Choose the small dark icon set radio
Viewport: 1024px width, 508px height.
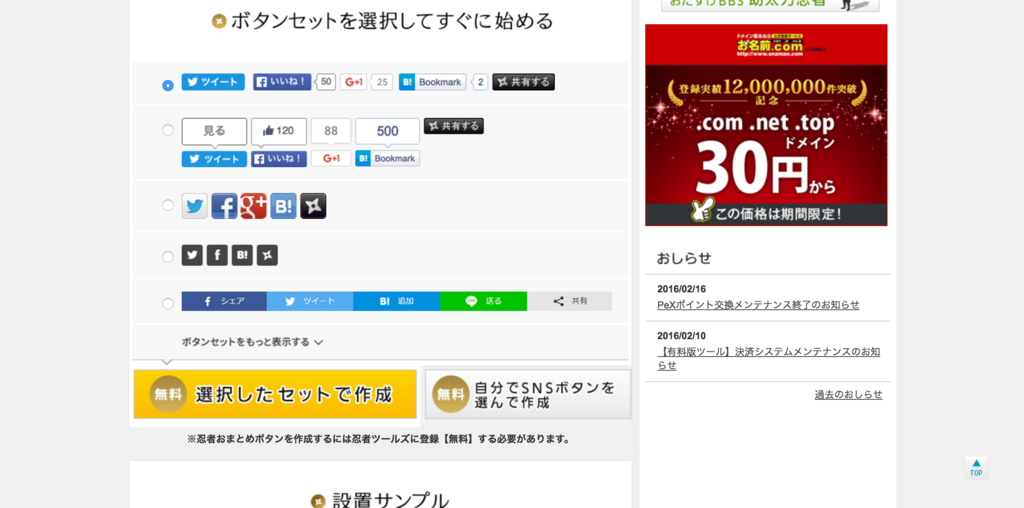coord(168,257)
